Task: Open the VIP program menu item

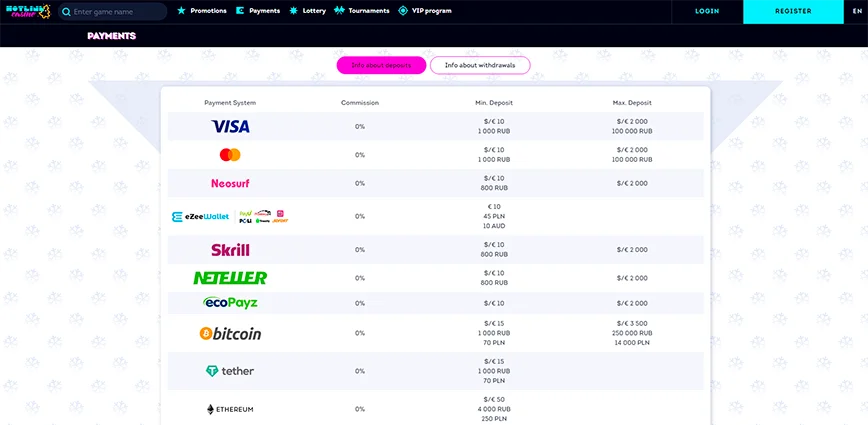Action: tap(431, 11)
